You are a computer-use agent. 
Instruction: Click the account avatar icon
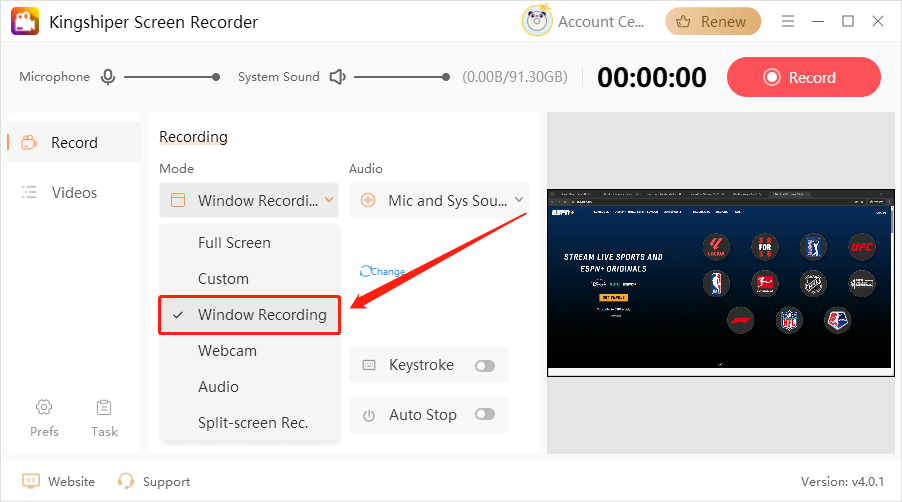point(537,21)
